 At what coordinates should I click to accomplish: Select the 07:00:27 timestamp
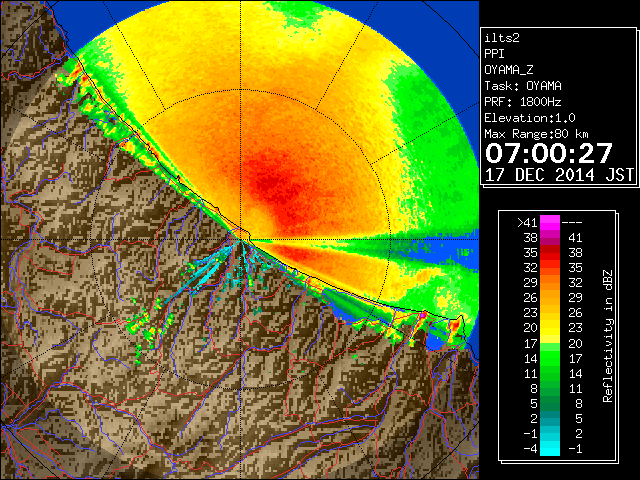click(x=549, y=153)
